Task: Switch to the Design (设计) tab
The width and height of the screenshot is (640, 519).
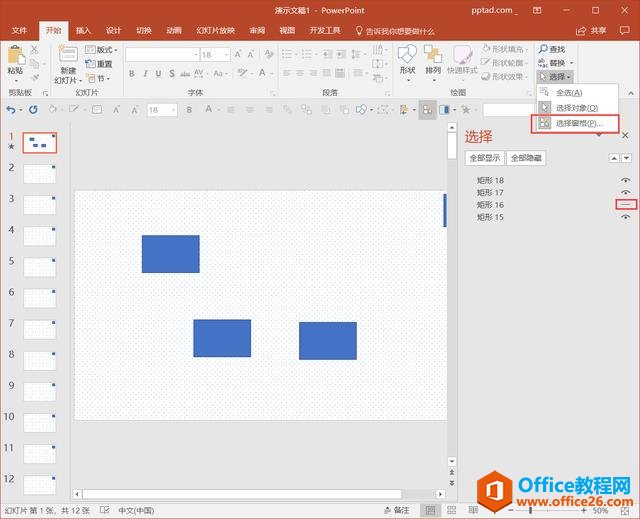Action: coord(113,31)
